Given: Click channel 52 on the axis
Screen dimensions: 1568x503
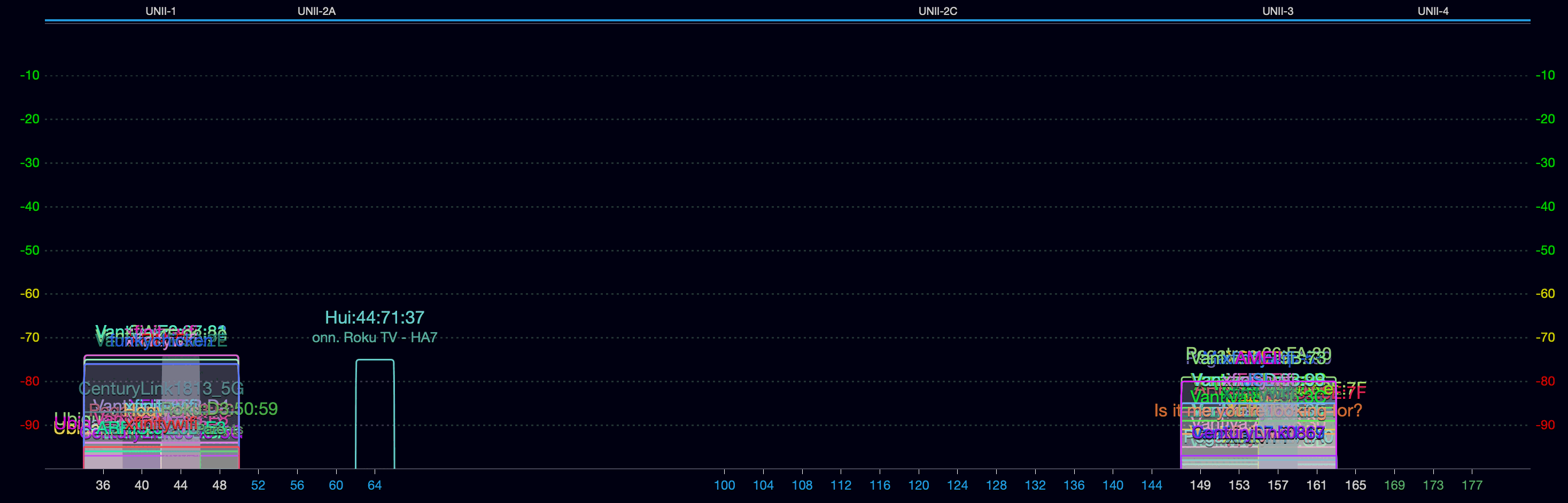Looking at the screenshot, I should pos(258,485).
